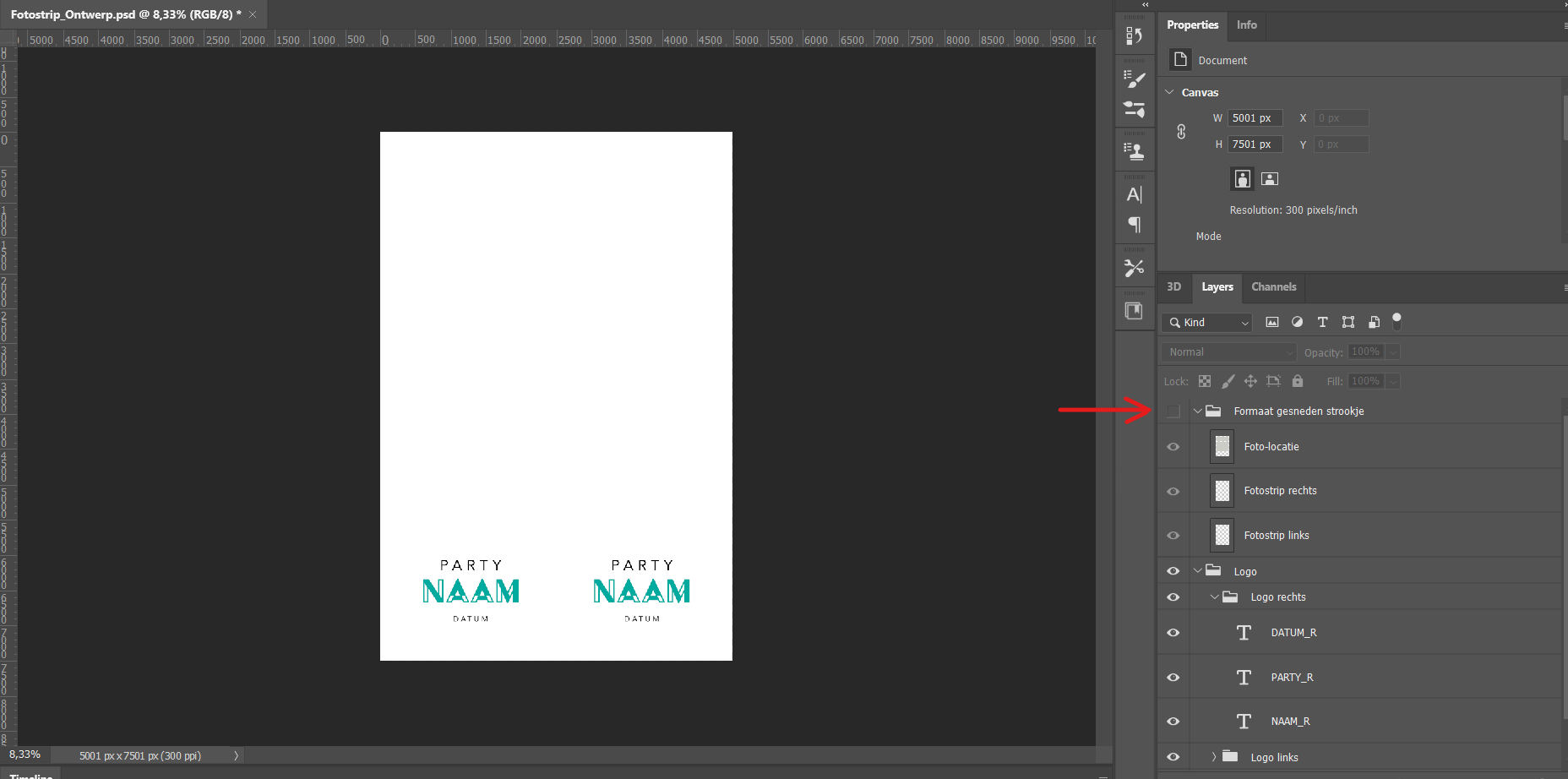Open the Opacity slider dropdown arrow
The width and height of the screenshot is (1568, 779).
click(x=1393, y=351)
